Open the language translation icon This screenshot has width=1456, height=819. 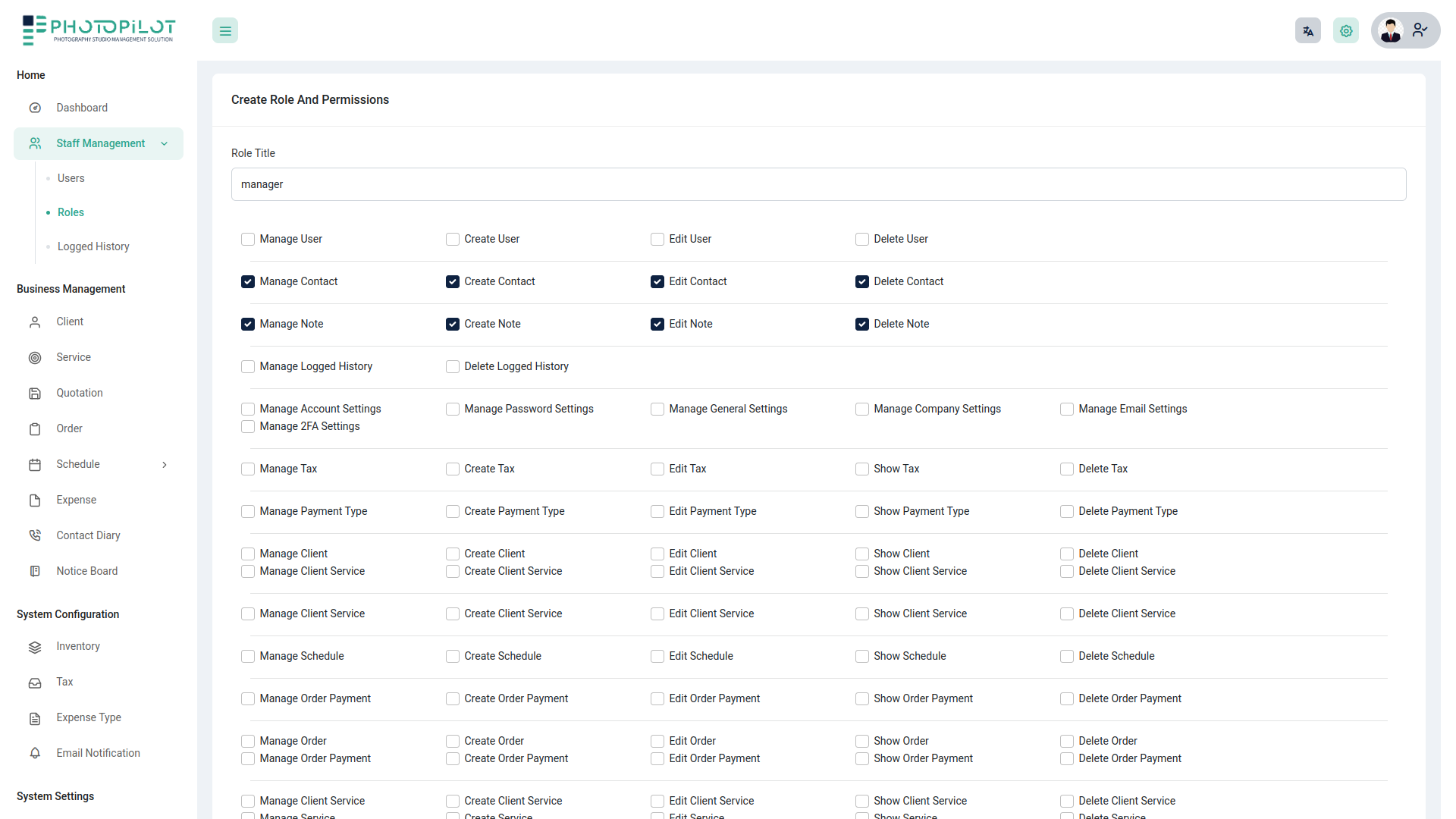click(1307, 31)
